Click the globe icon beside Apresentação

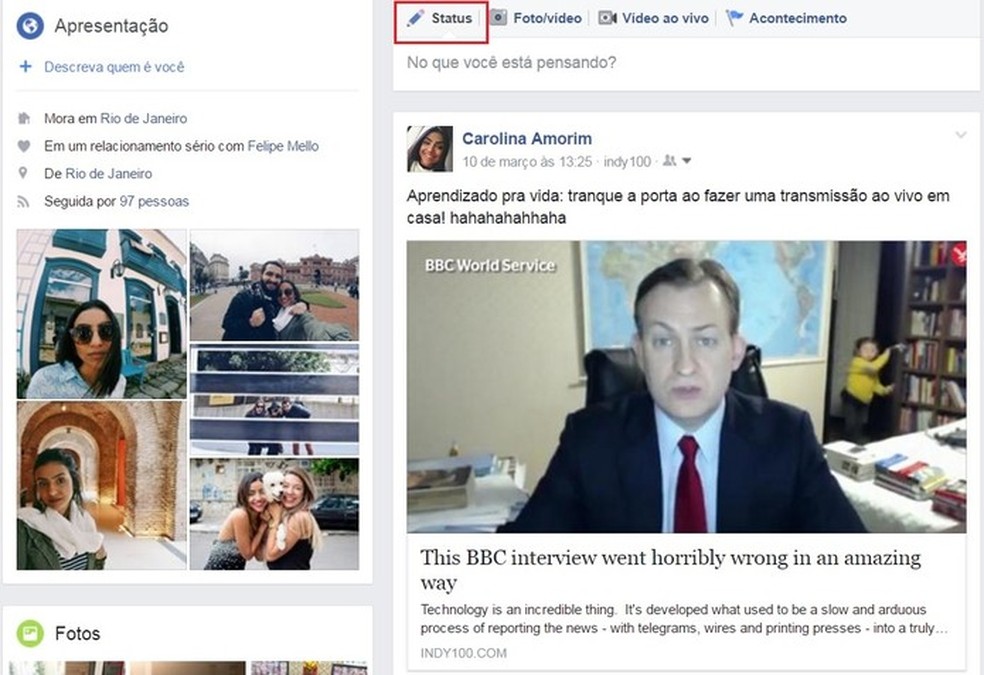pyautogui.click(x=29, y=26)
